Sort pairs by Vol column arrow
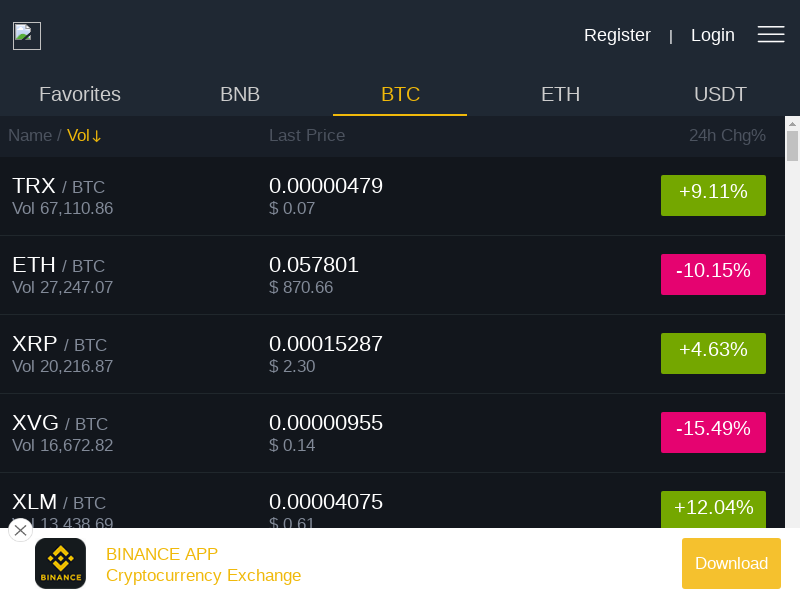The width and height of the screenshot is (800, 600). [x=84, y=136]
